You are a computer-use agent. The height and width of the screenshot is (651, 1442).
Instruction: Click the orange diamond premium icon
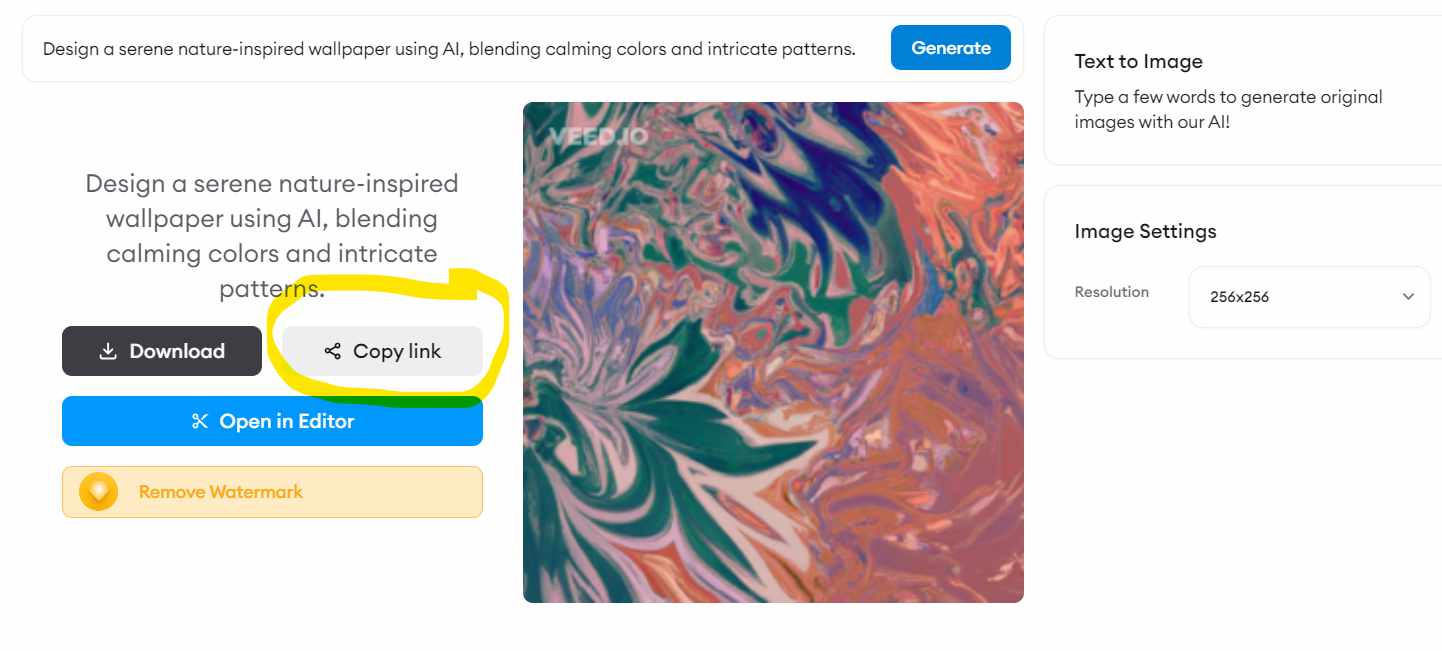(99, 492)
